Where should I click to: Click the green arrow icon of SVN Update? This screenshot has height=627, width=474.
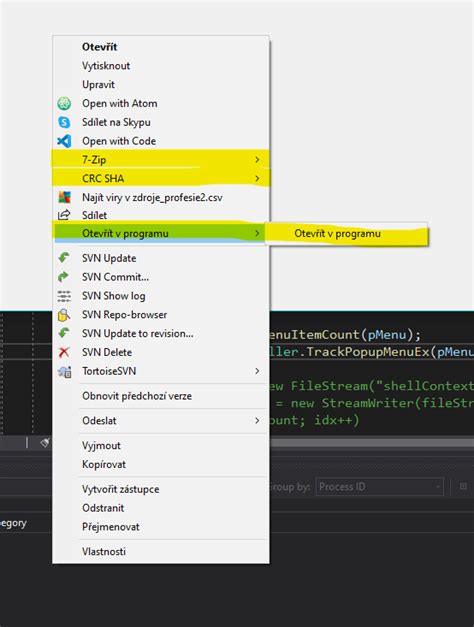click(64, 258)
